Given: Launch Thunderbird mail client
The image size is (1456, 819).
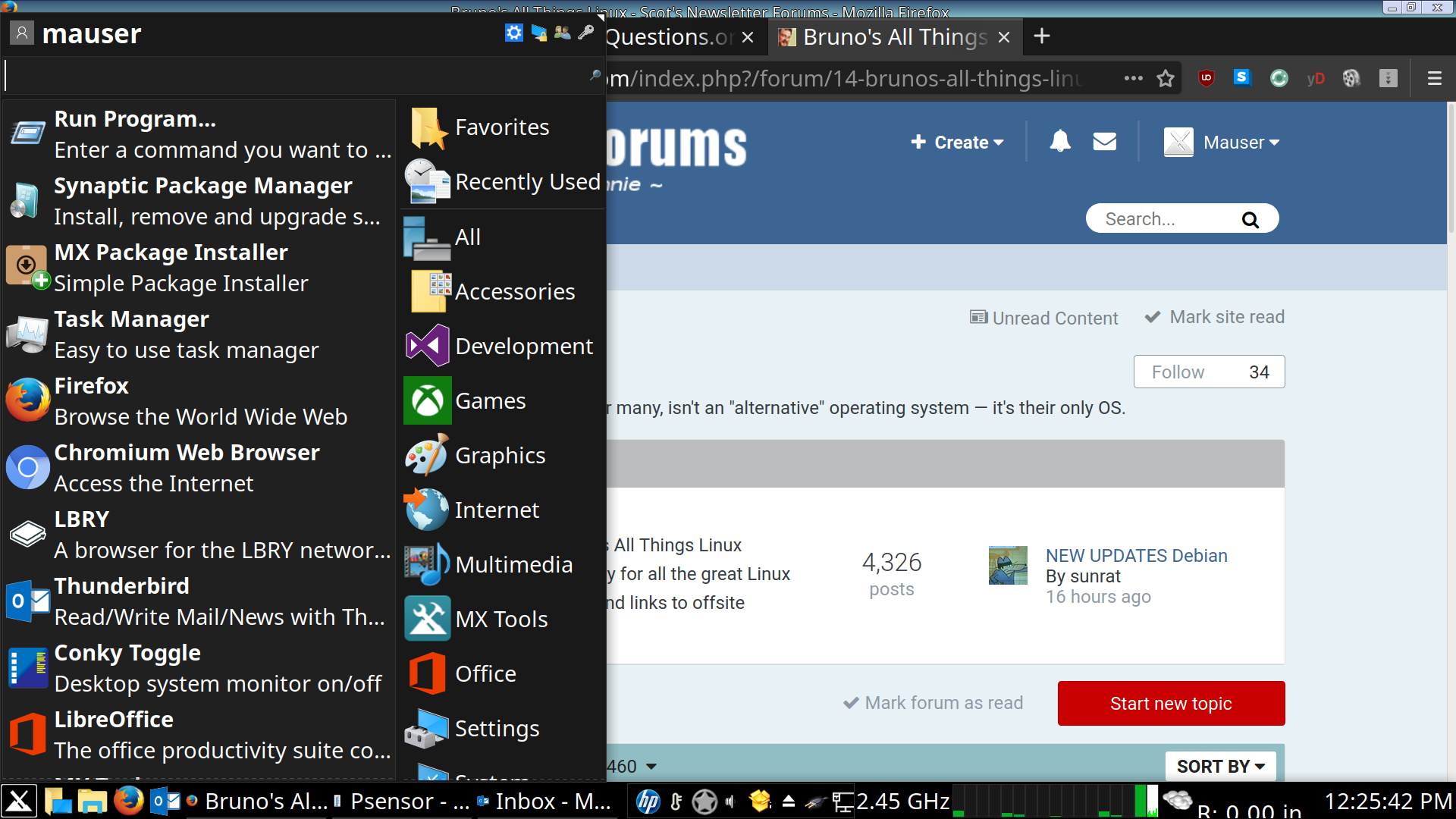Looking at the screenshot, I should 200,601.
